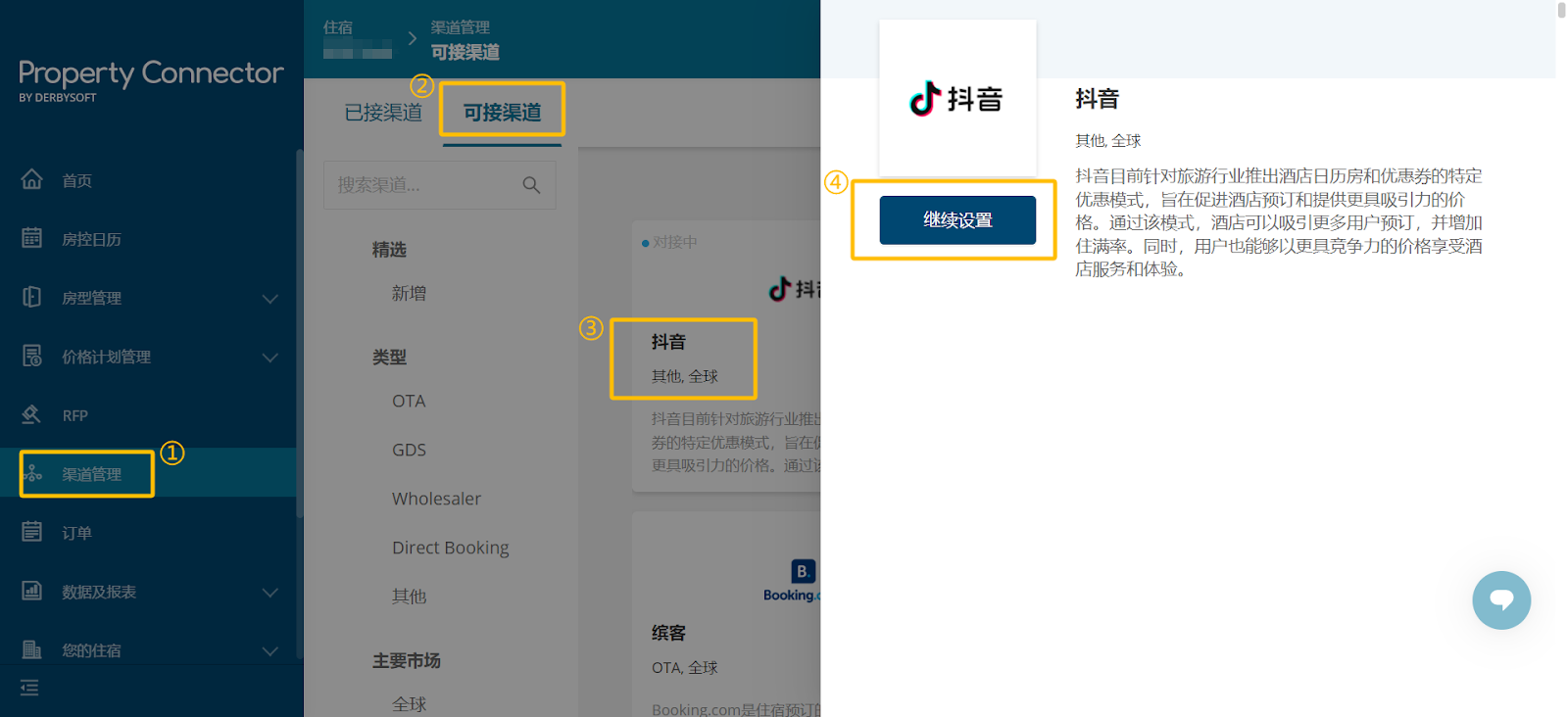The image size is (1568, 717).
Task: Go to 首页 in sidebar
Action: [x=77, y=180]
